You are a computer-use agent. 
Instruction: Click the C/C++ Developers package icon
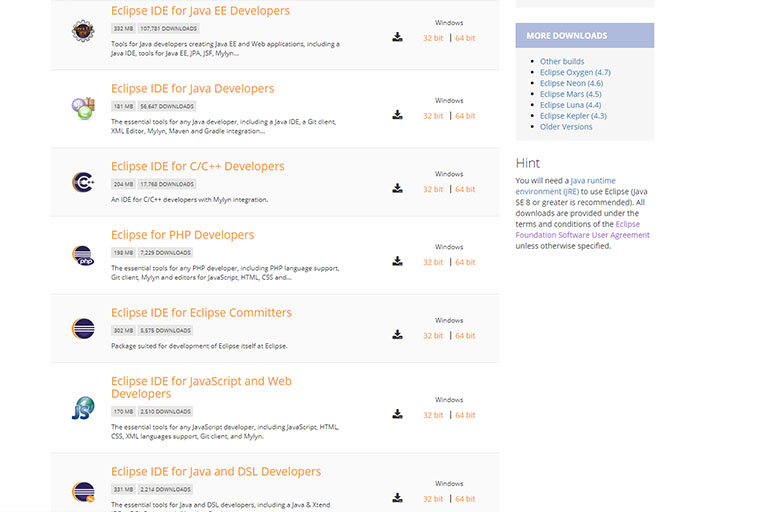pyautogui.click(x=83, y=182)
